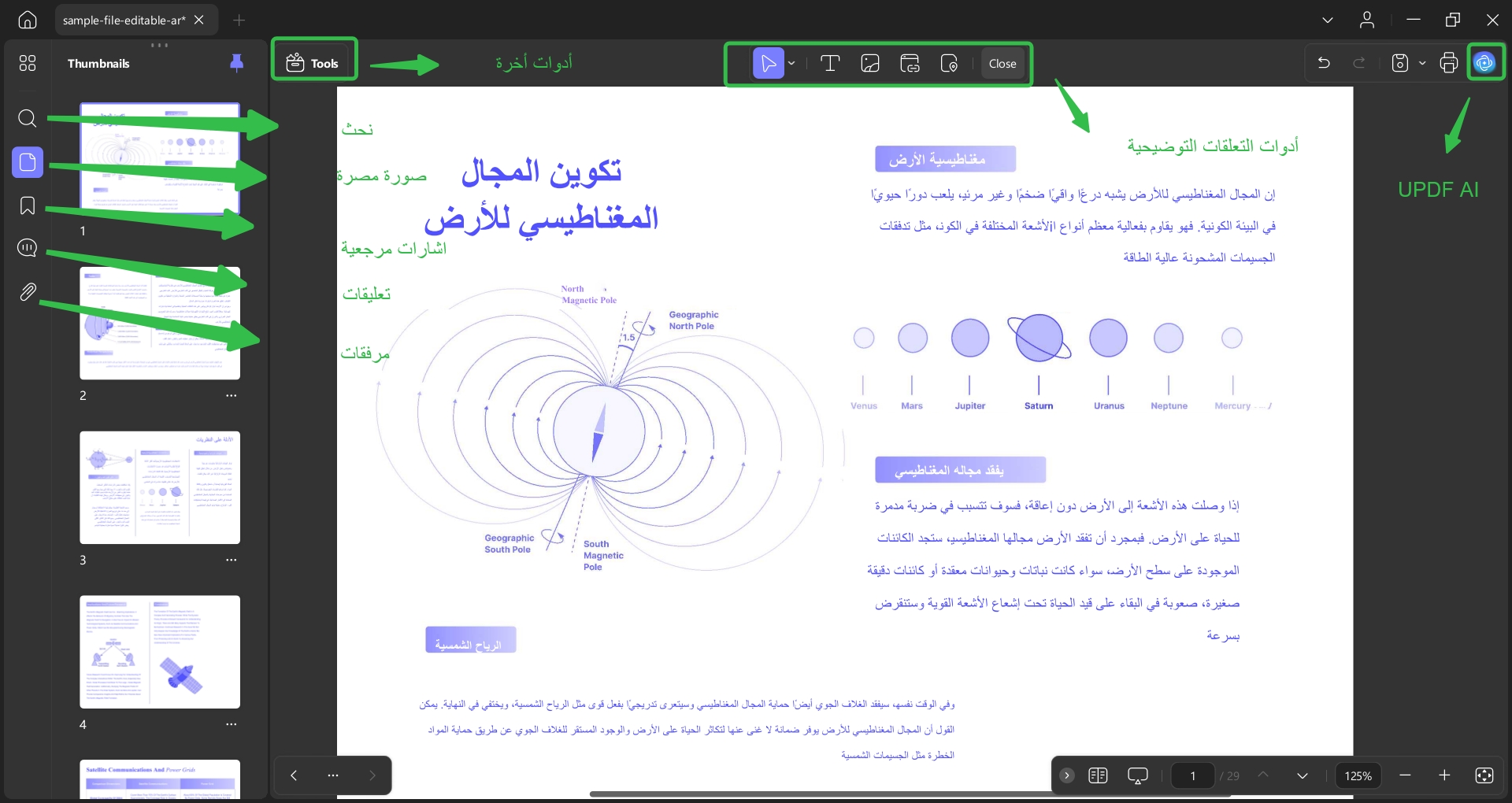Open a new document tab
This screenshot has height=803, width=1512.
[x=239, y=20]
